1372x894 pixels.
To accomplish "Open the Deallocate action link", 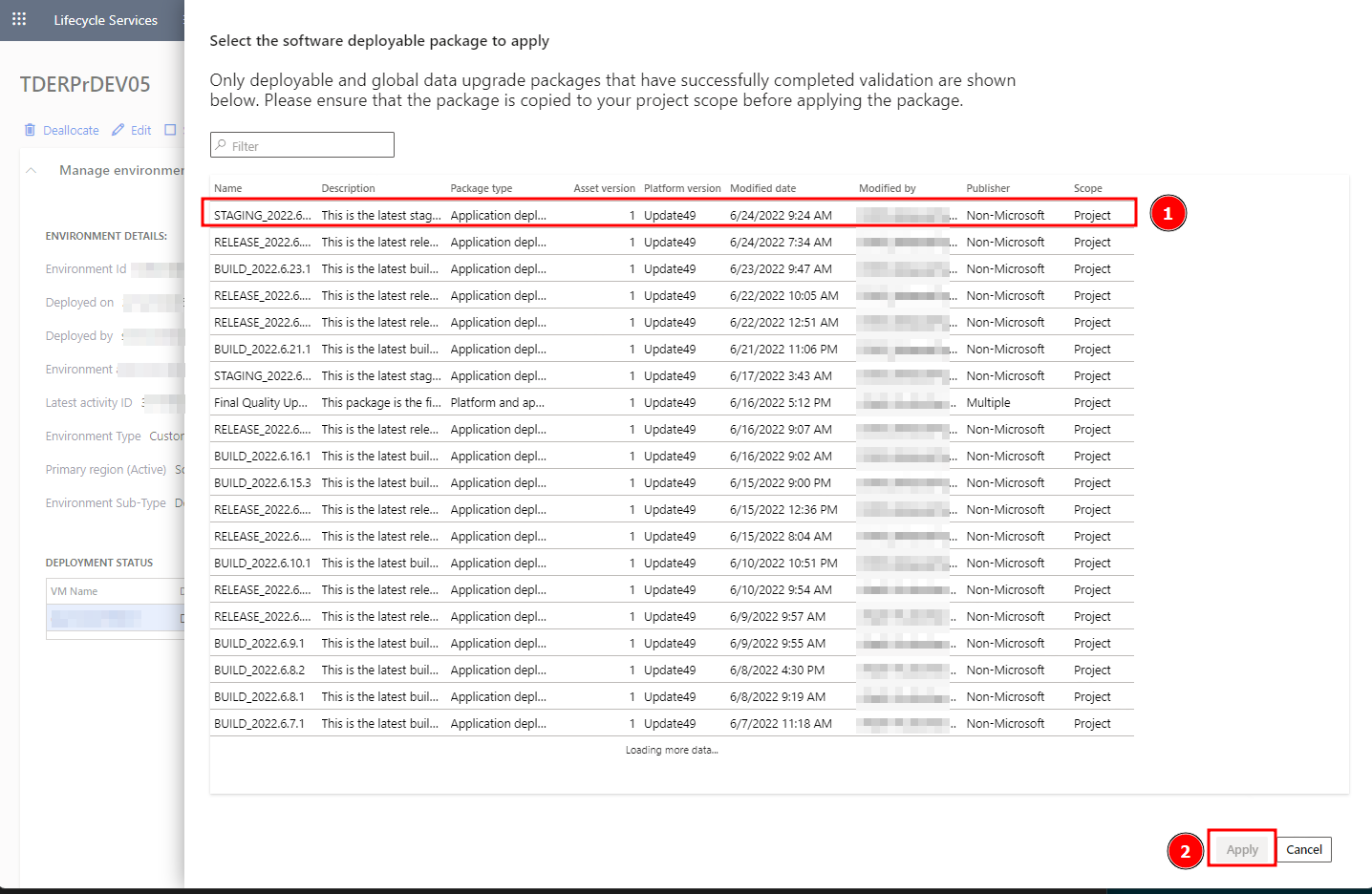I will point(69,129).
